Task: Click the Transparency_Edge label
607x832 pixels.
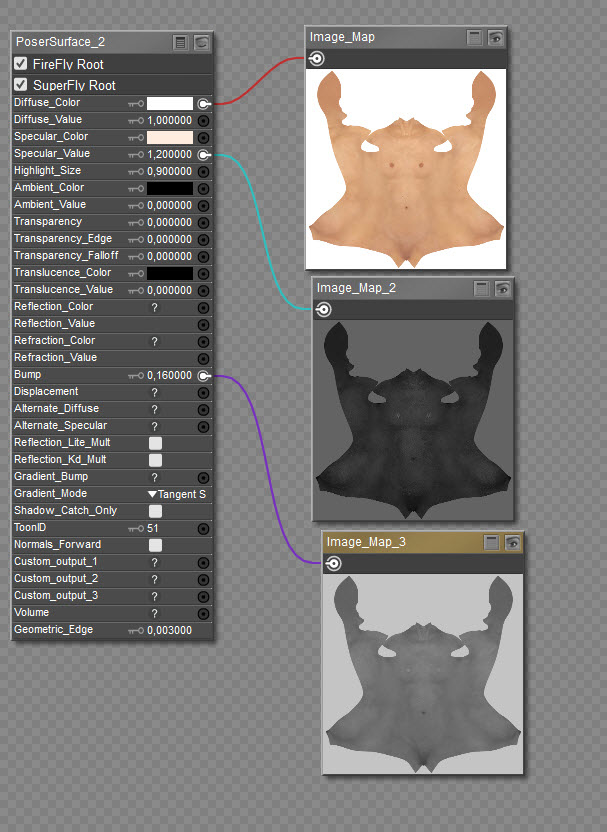Action: (63, 238)
